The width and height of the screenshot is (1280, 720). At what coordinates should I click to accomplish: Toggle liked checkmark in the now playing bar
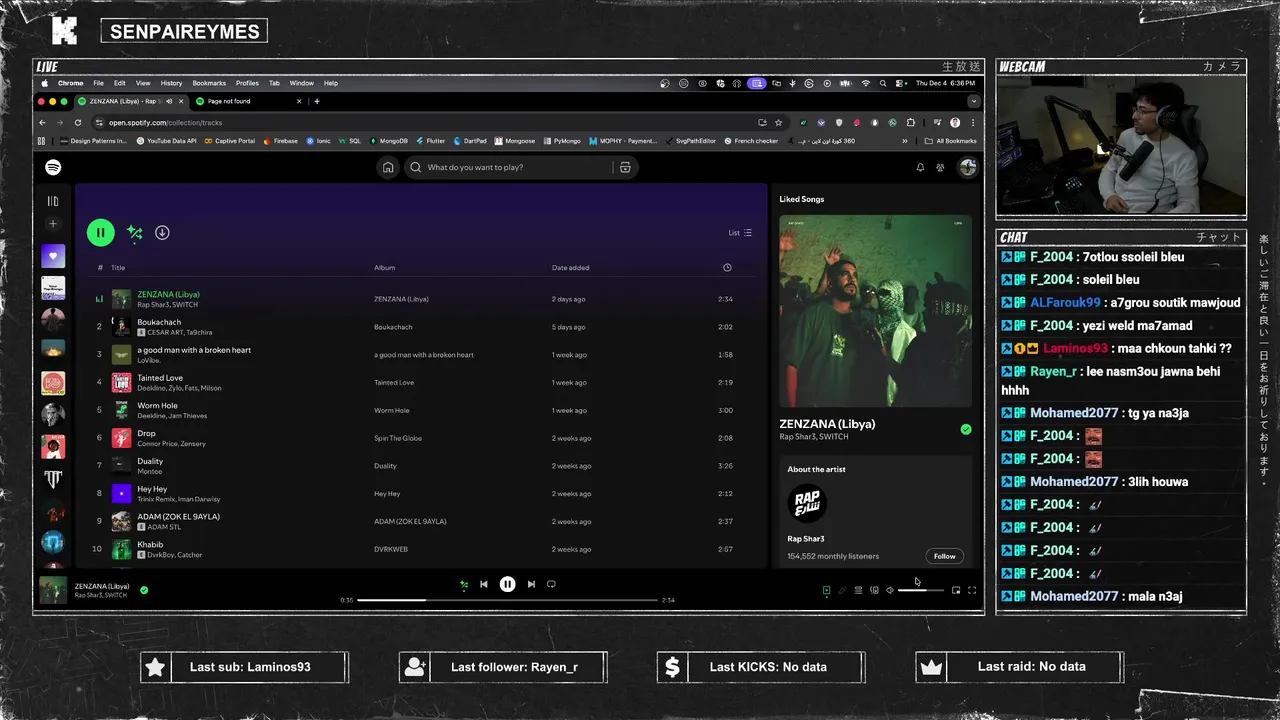tap(144, 590)
